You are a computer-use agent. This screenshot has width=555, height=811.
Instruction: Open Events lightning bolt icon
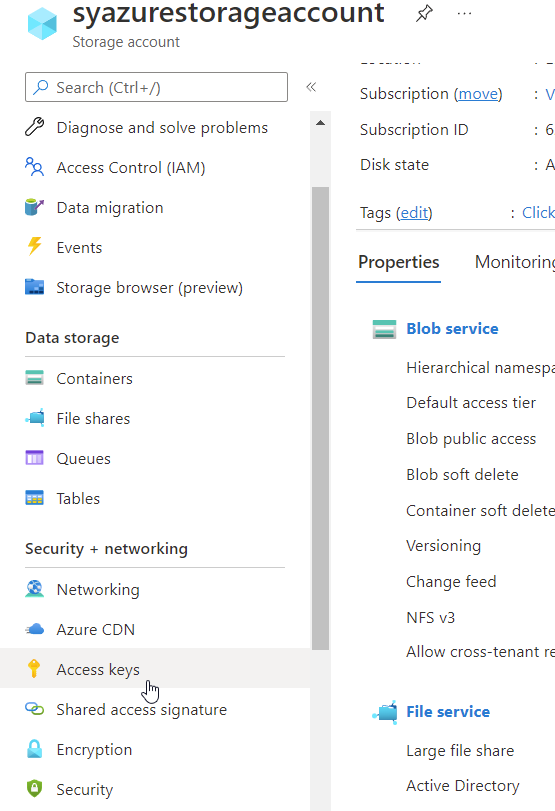35,247
